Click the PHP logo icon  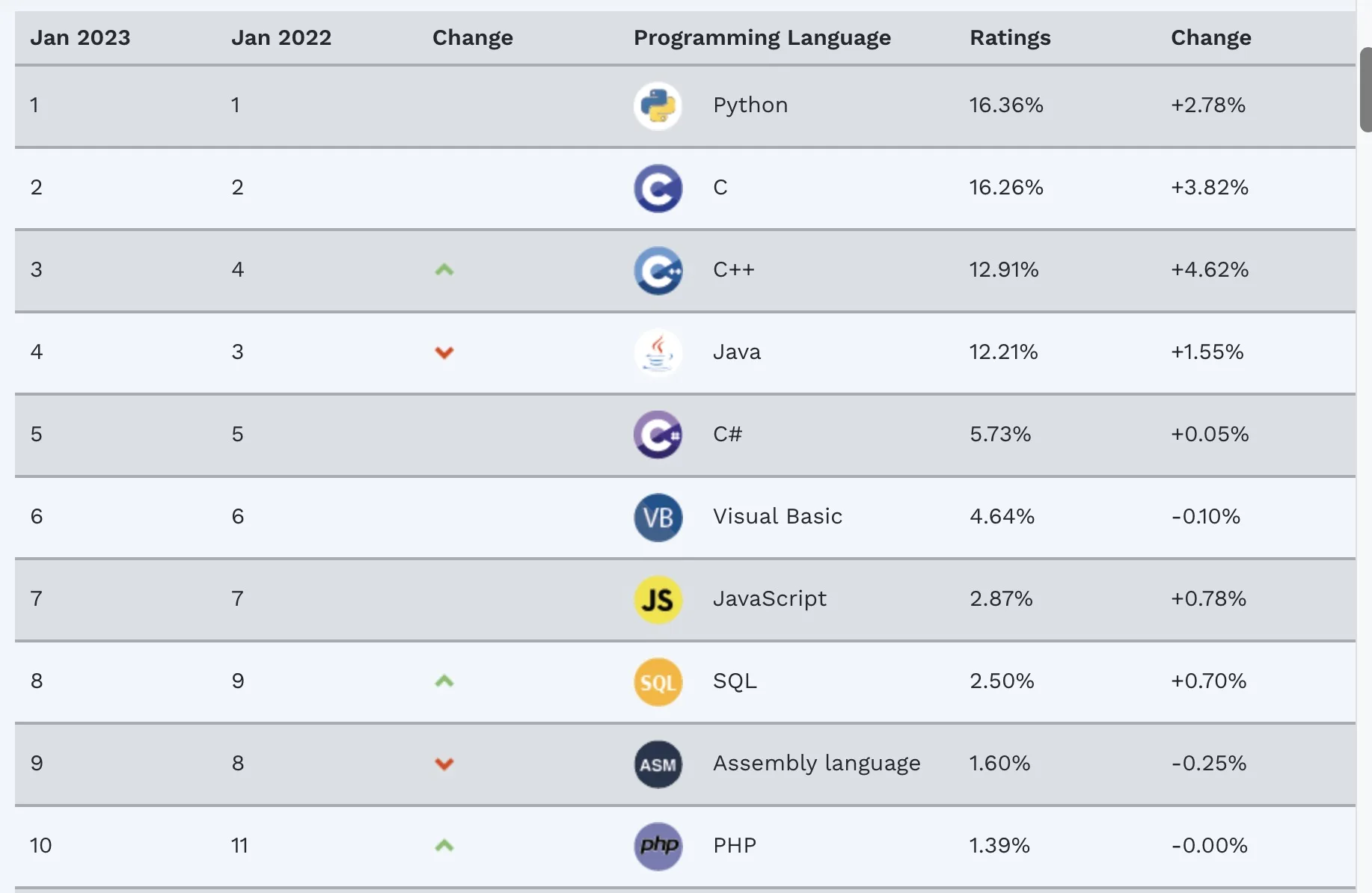(x=658, y=846)
